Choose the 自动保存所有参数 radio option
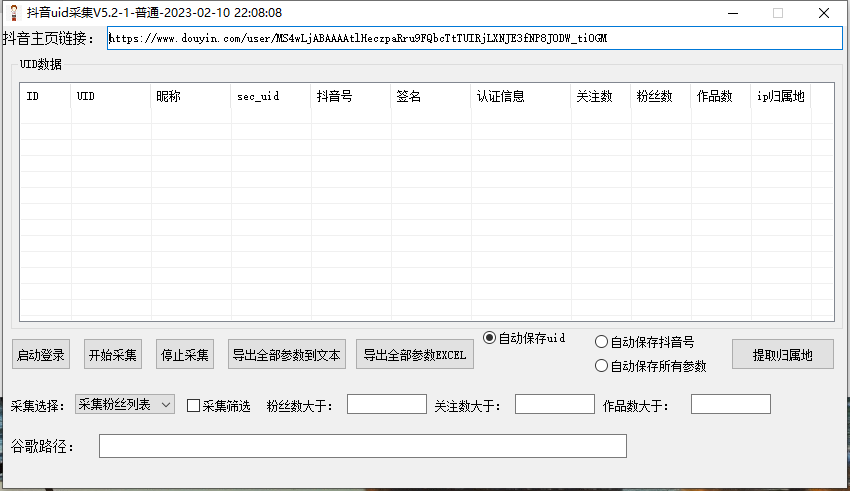This screenshot has width=850, height=491. tap(602, 366)
